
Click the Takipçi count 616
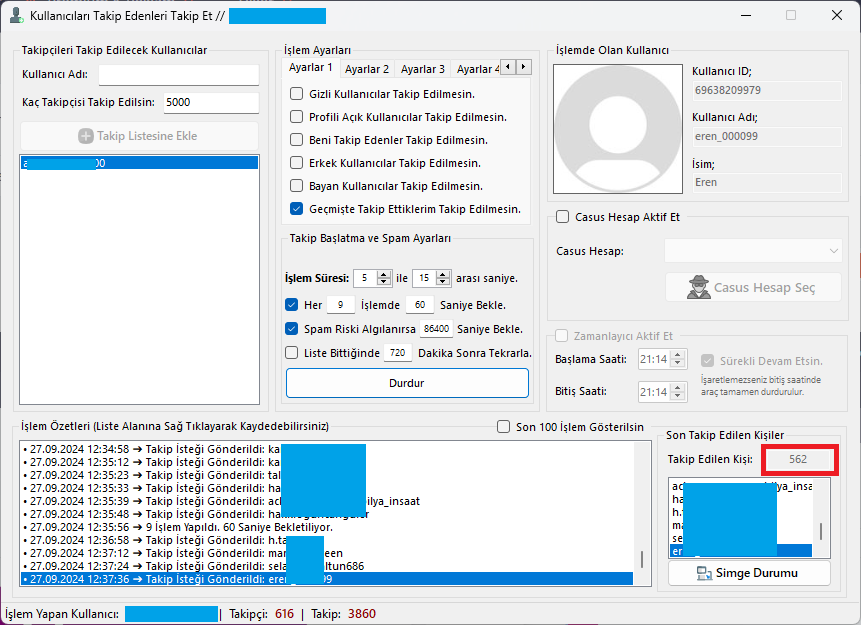pyautogui.click(x=284, y=614)
